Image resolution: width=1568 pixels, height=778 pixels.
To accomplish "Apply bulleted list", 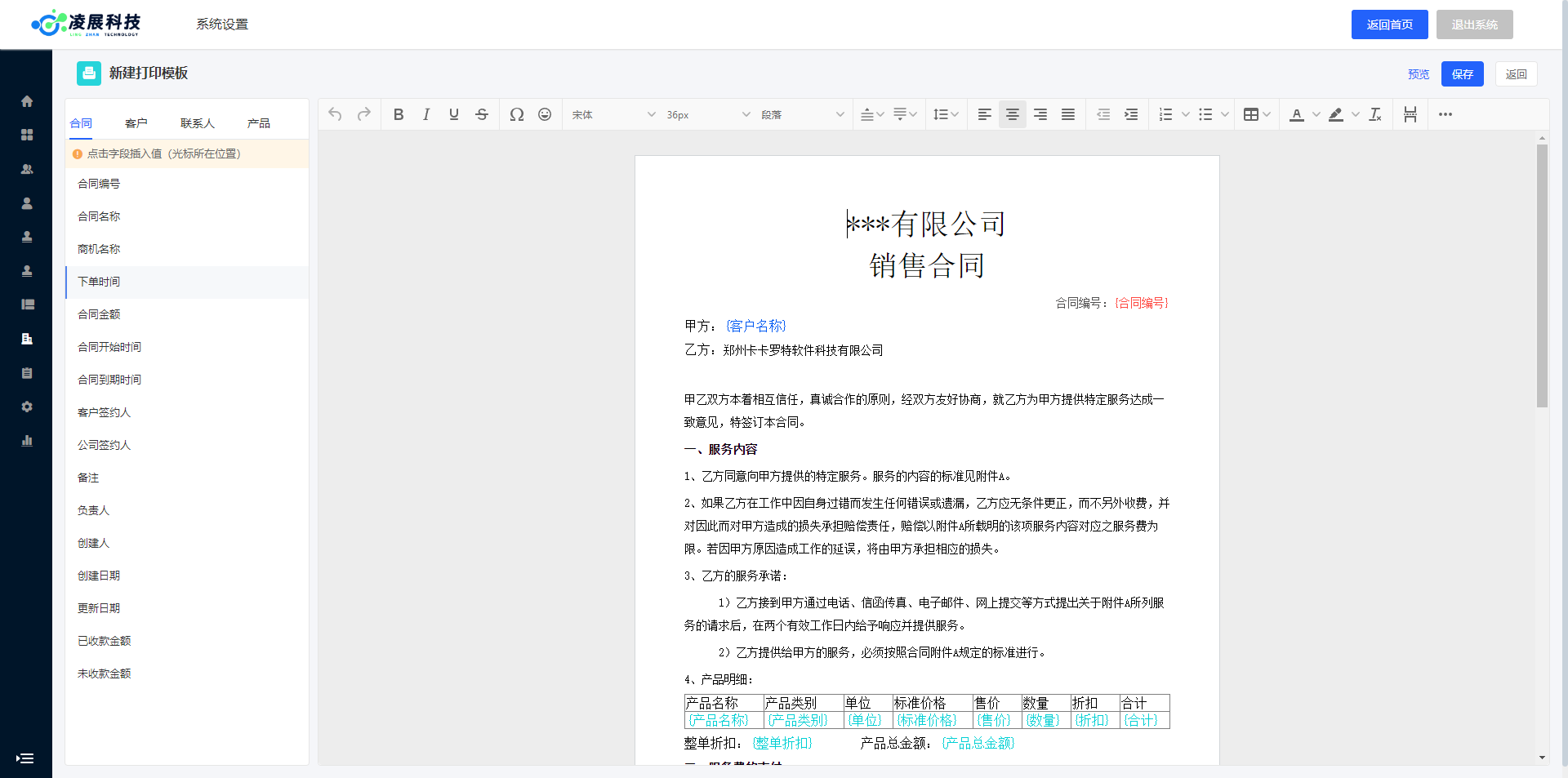I will pos(1205,114).
